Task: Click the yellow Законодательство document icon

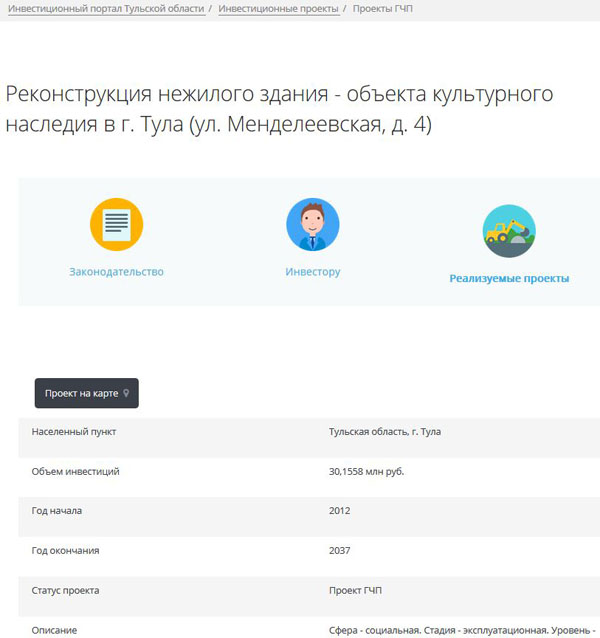Action: [x=116, y=224]
